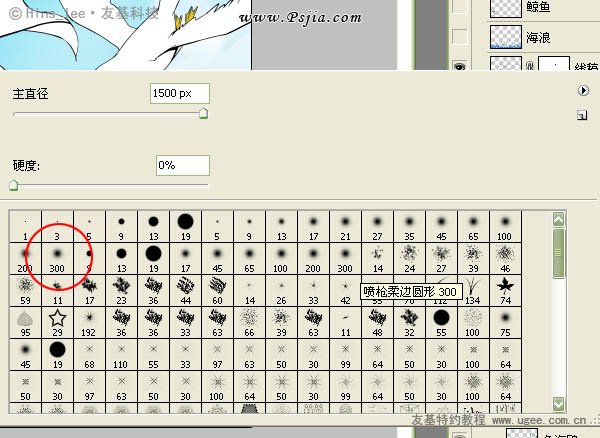Select the maple leaf brush 74
Viewport: 600px width, 438px height.
click(x=505, y=290)
